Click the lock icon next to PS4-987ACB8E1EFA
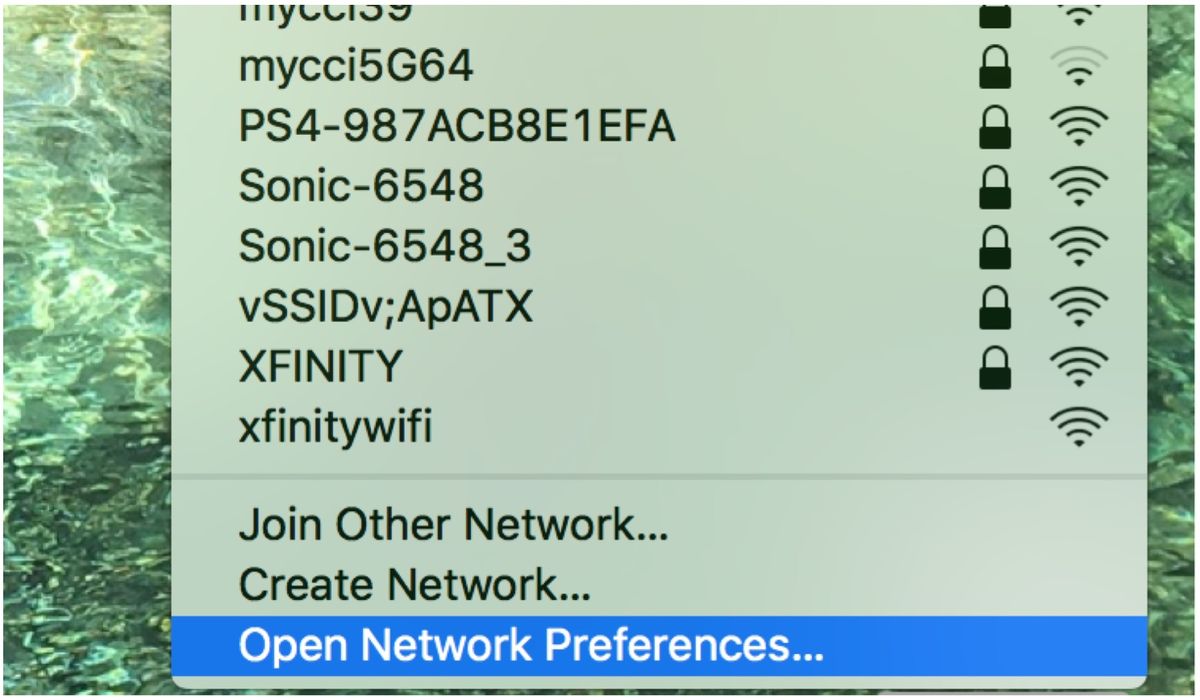The width and height of the screenshot is (1200, 700). (994, 127)
